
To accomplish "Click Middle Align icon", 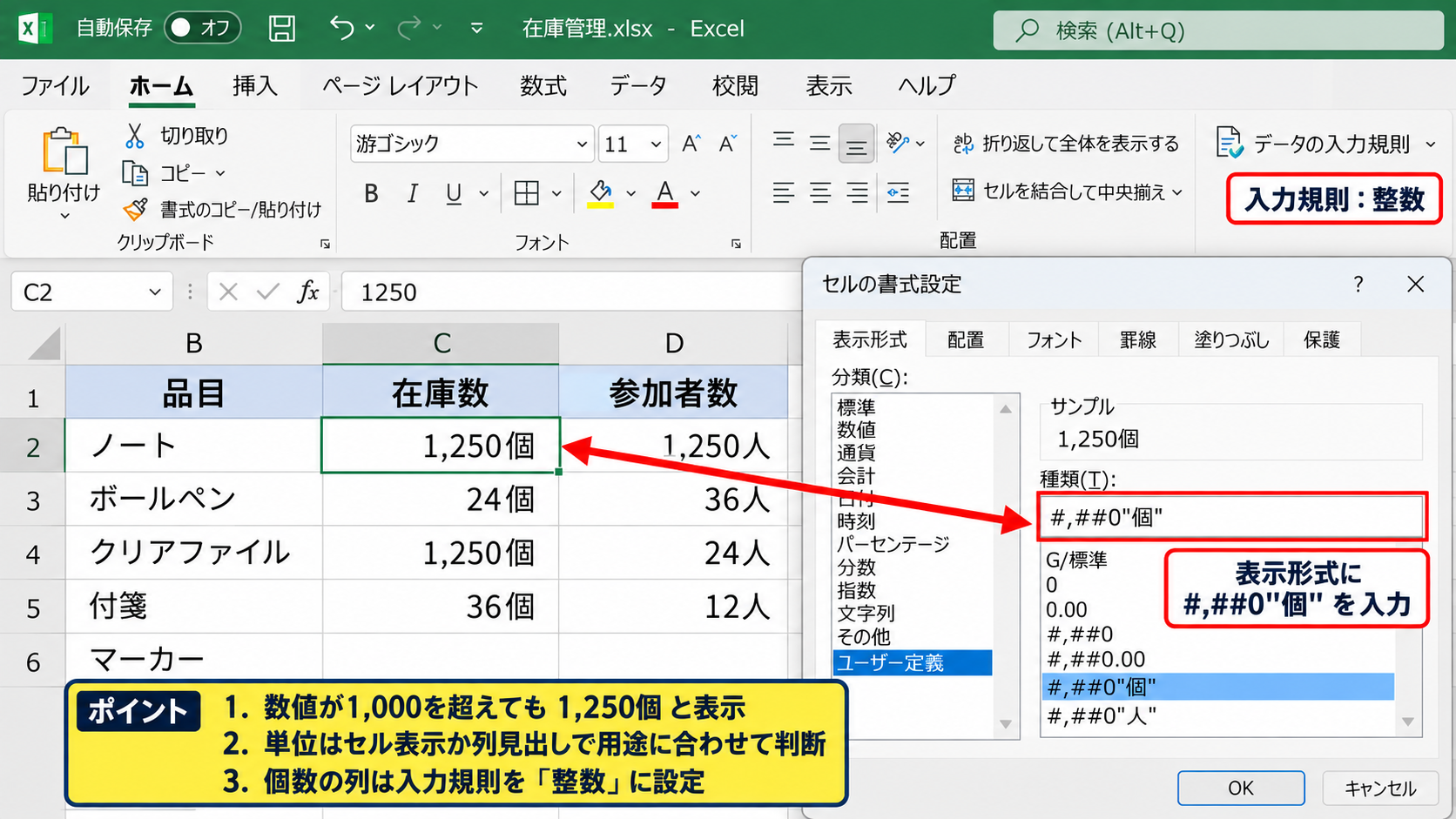I will [x=819, y=142].
